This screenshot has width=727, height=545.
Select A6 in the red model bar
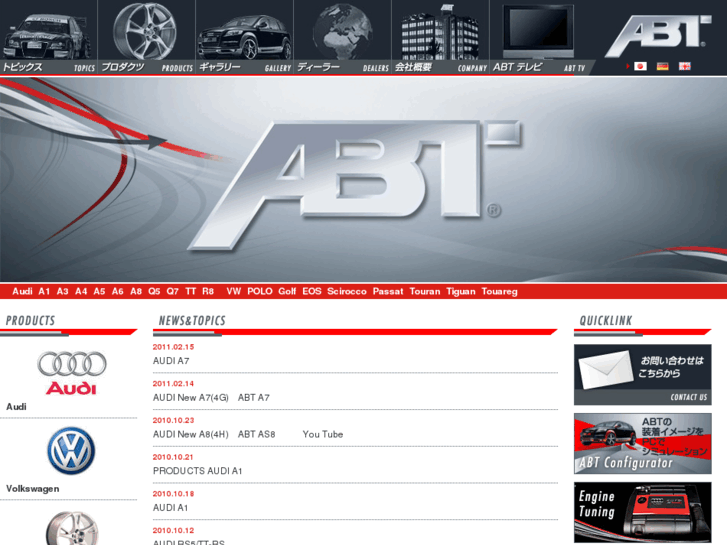(118, 291)
